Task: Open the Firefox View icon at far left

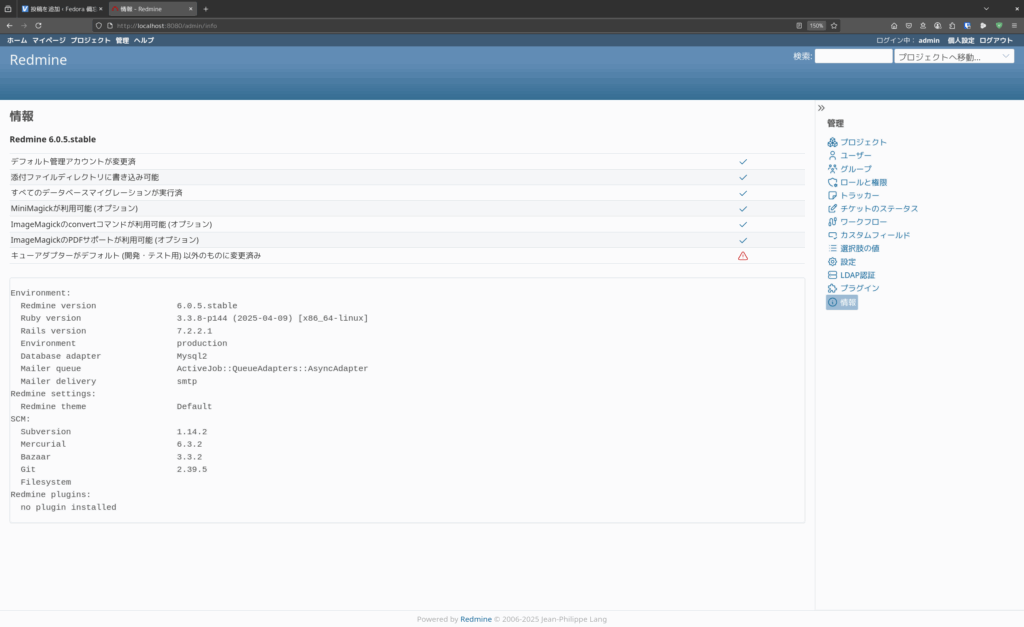Action: (8, 9)
